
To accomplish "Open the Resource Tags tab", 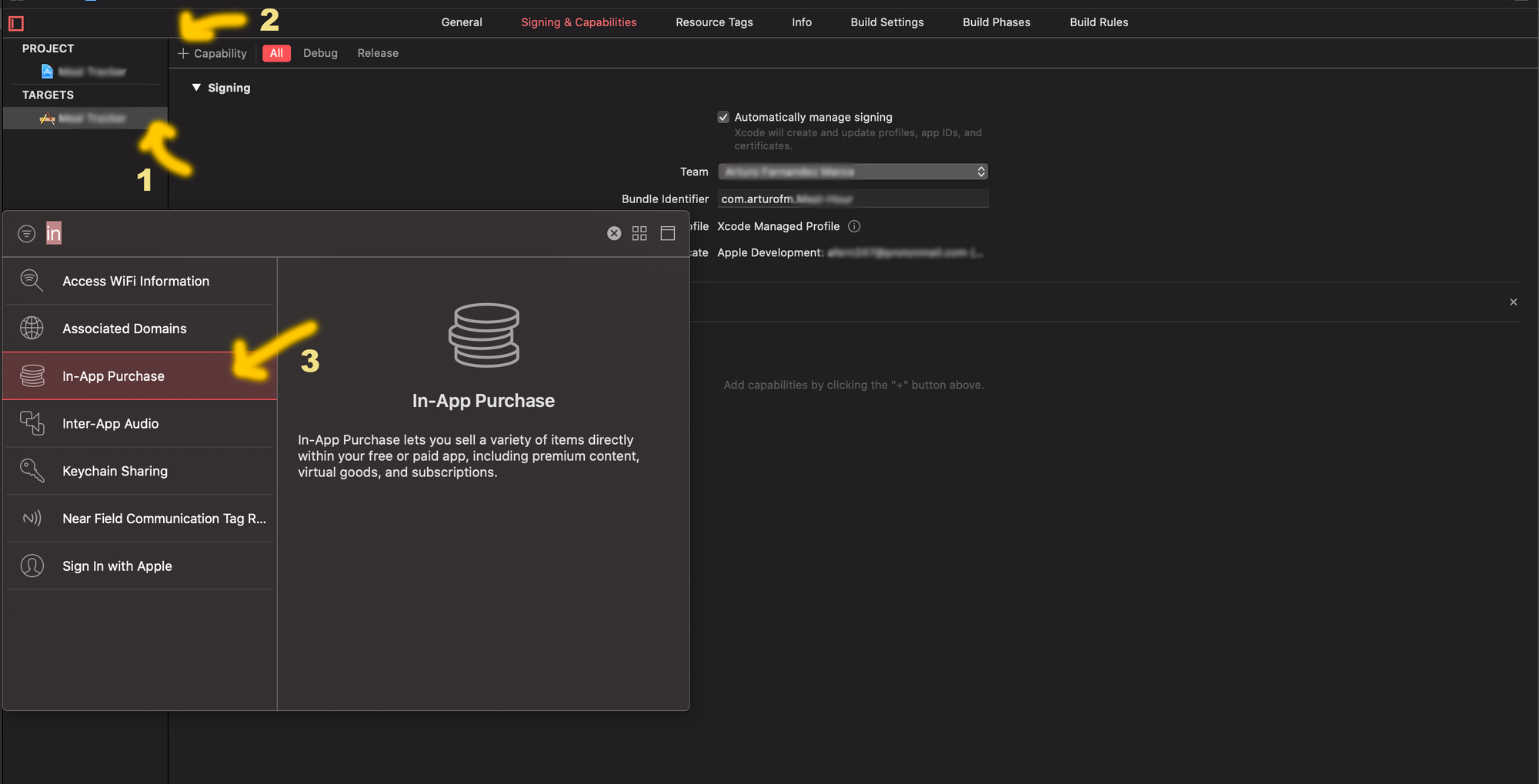I will [x=714, y=22].
